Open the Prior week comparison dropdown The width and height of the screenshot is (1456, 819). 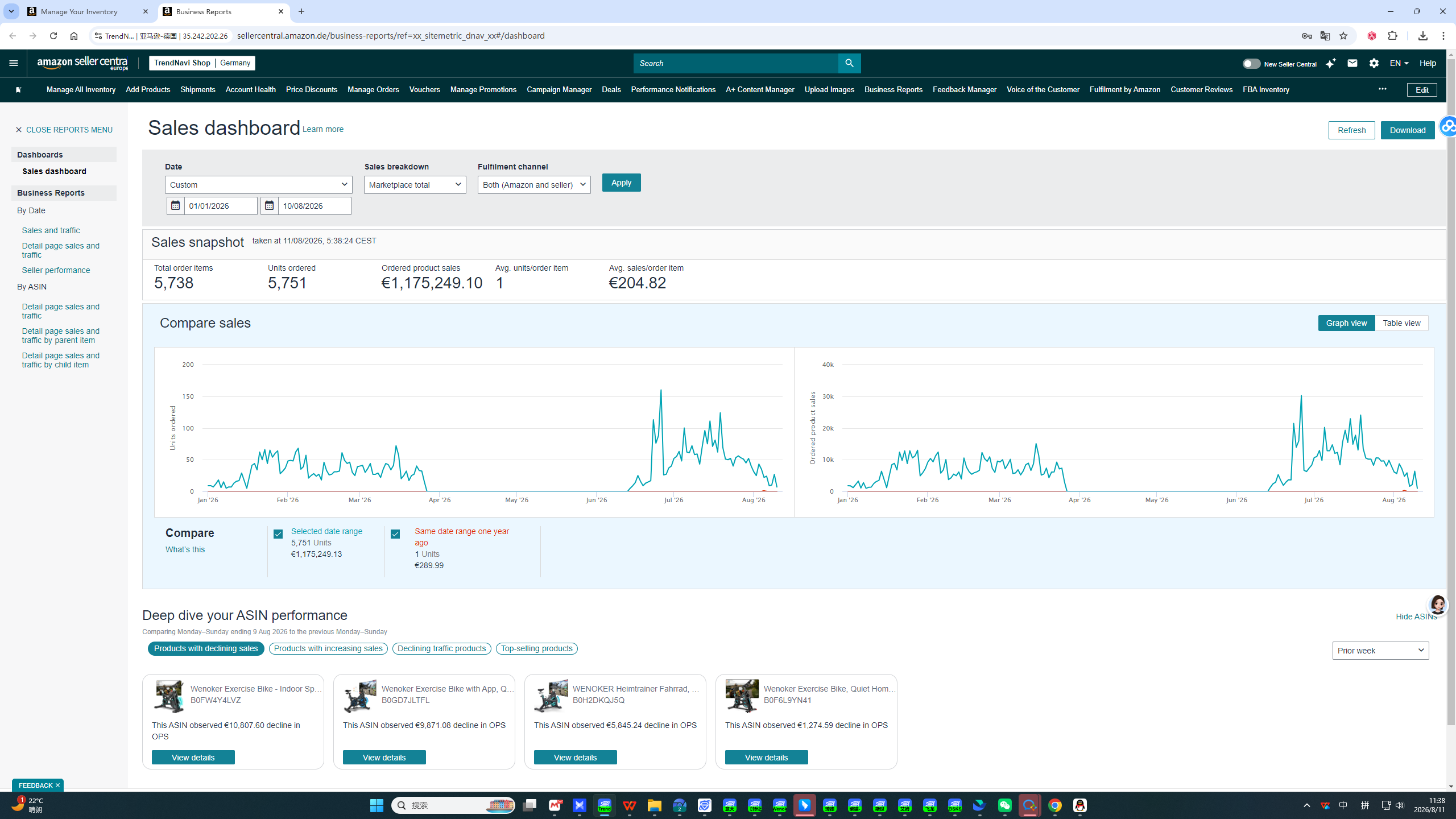1380,651
